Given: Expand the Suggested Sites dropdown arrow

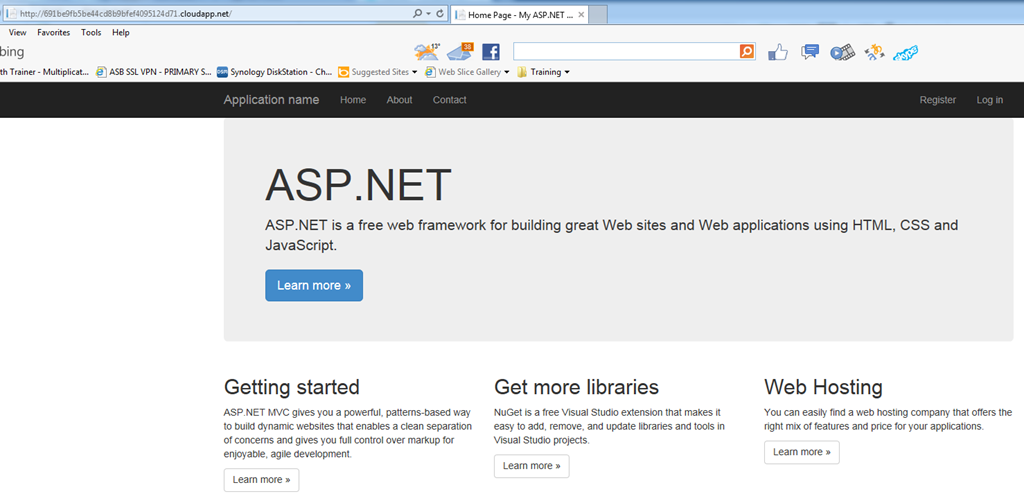Looking at the screenshot, I should coord(415,73).
